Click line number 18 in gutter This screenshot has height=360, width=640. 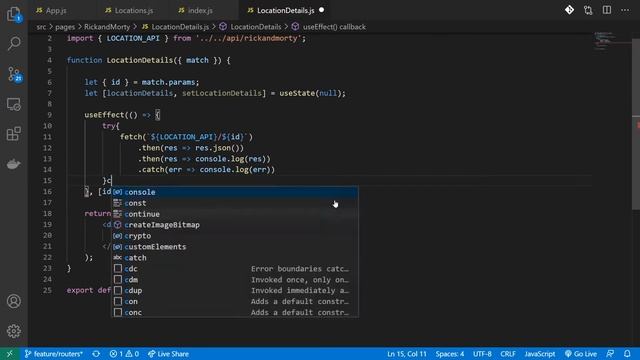click(47, 213)
